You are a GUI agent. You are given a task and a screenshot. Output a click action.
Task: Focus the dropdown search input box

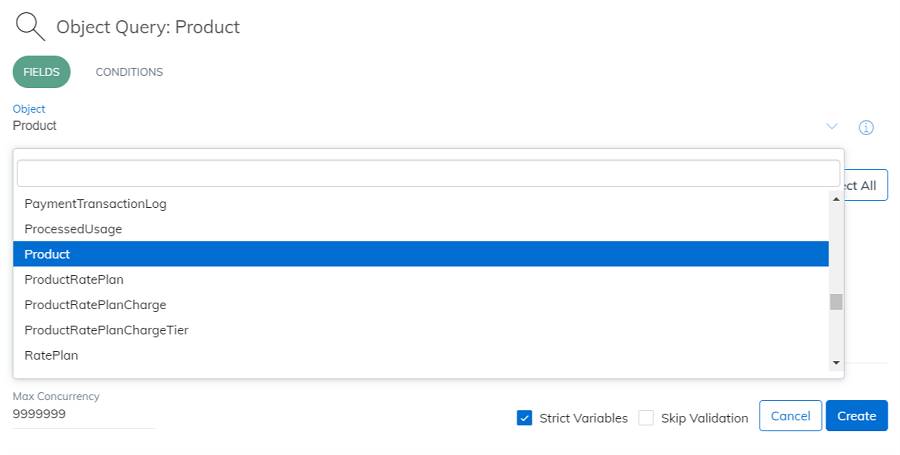428,173
